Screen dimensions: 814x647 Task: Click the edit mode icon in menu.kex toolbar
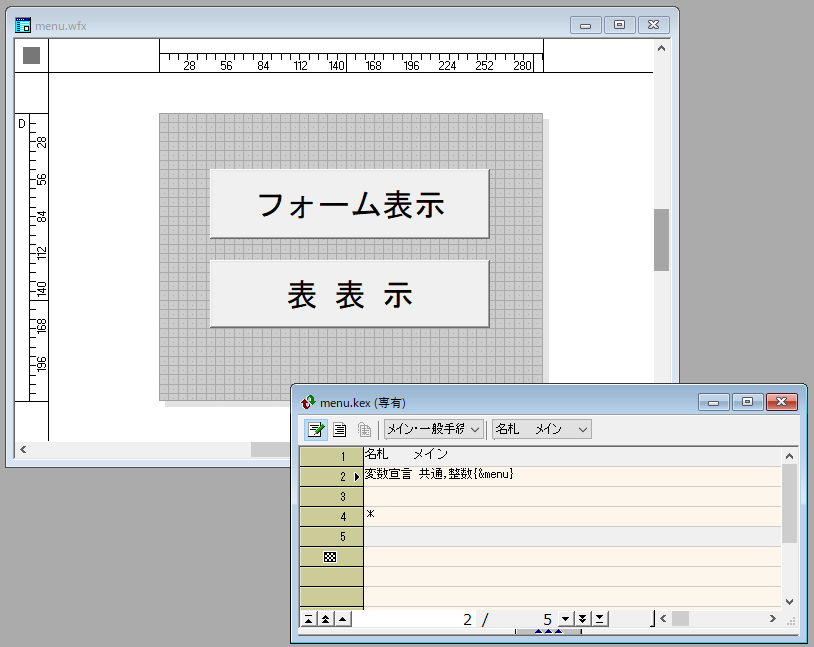(315, 429)
